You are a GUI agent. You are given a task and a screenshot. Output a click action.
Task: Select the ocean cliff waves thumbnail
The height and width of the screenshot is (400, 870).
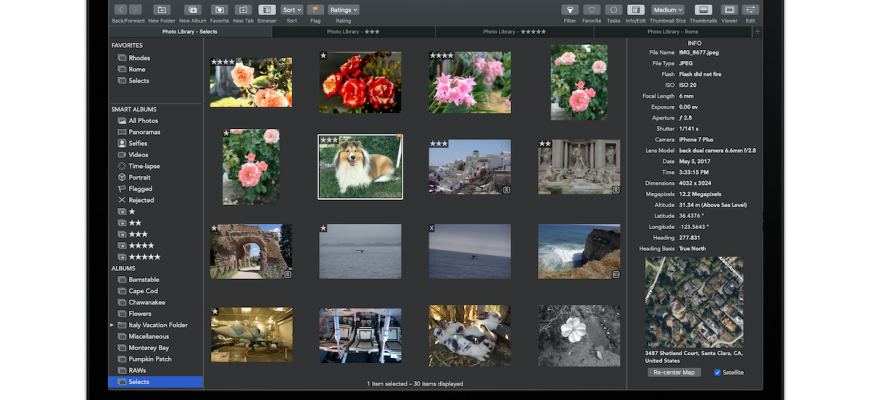pos(579,251)
